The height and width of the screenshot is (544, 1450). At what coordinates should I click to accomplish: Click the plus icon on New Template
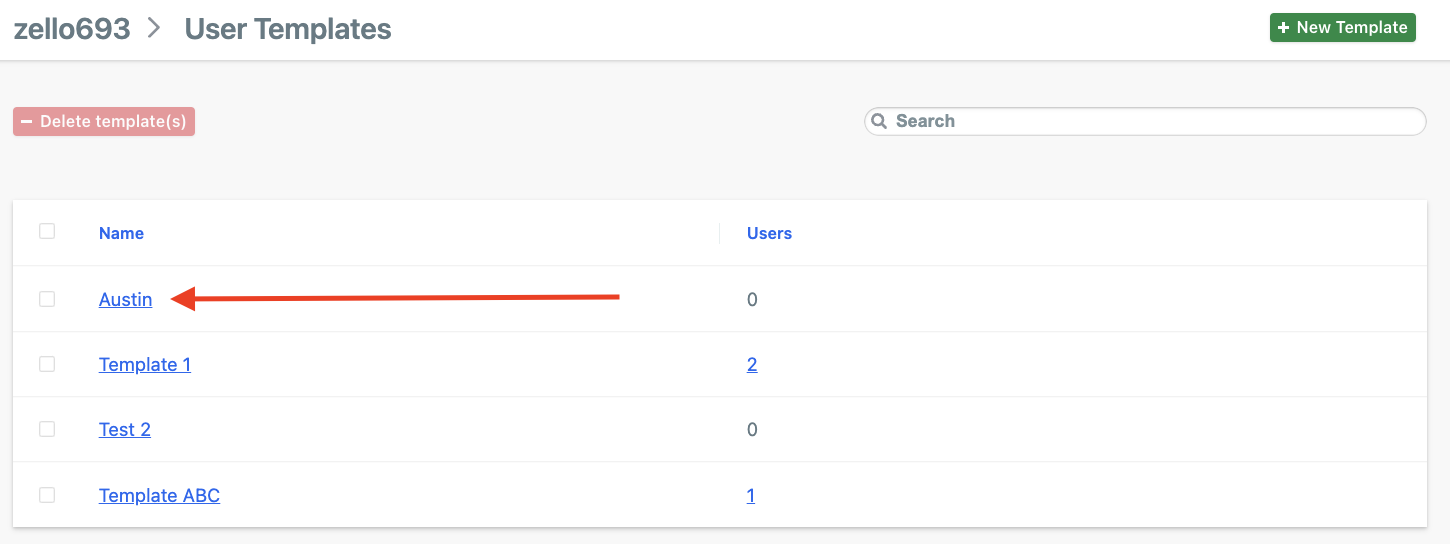[1284, 28]
